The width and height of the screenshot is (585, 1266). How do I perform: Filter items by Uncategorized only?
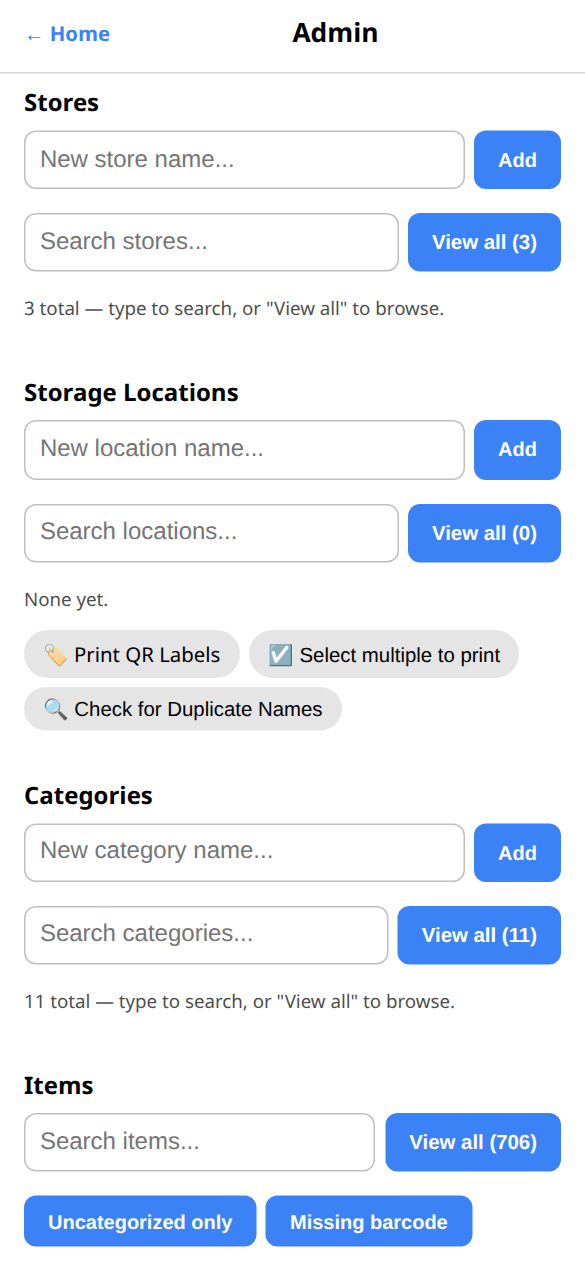(x=140, y=1221)
